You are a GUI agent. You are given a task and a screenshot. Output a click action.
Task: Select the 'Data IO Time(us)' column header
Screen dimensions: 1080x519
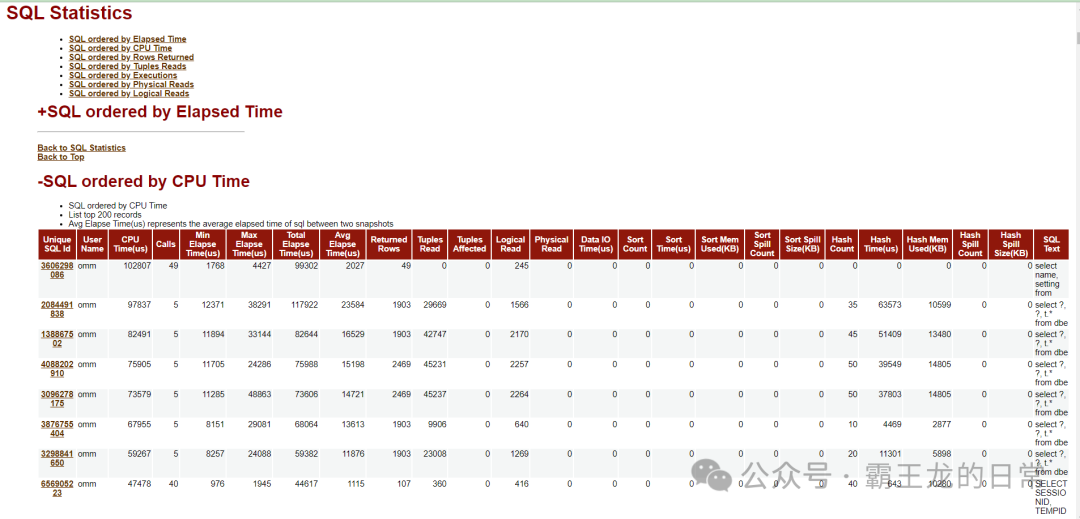(x=596, y=244)
